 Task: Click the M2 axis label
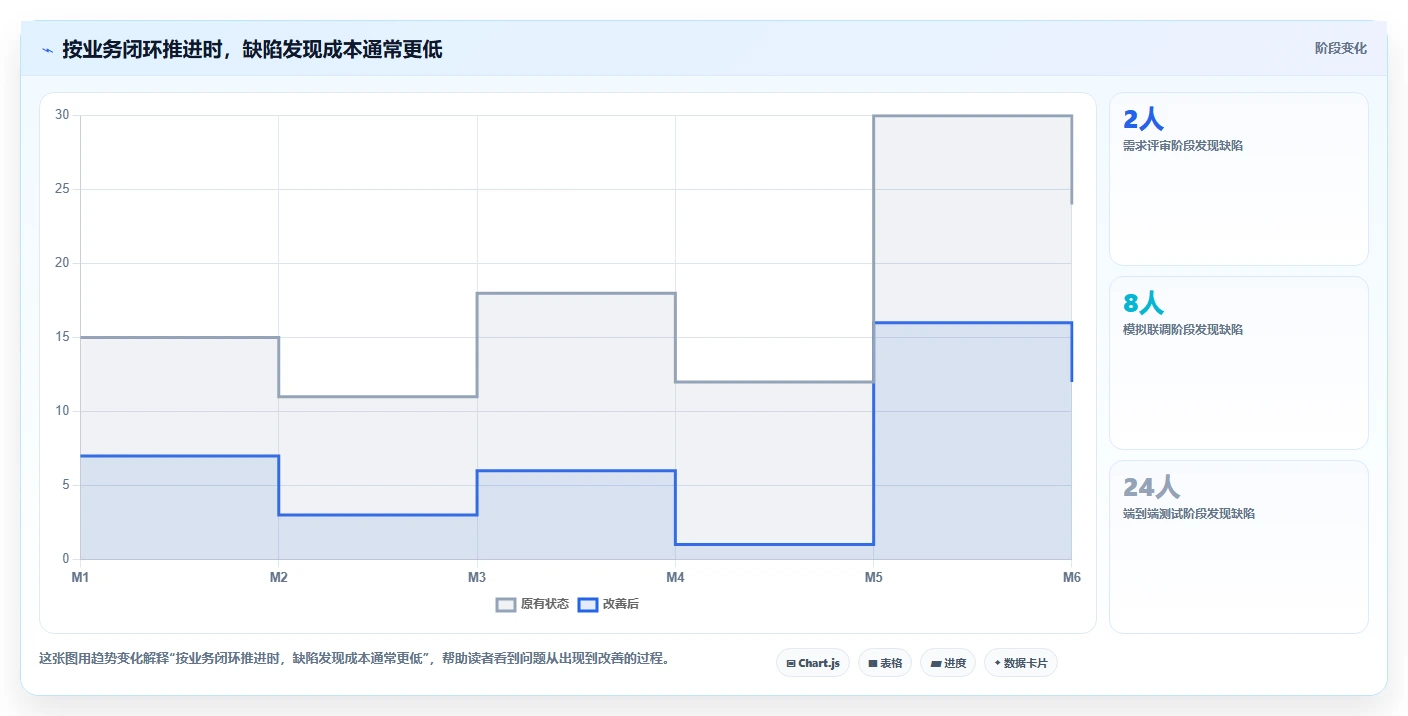click(279, 577)
